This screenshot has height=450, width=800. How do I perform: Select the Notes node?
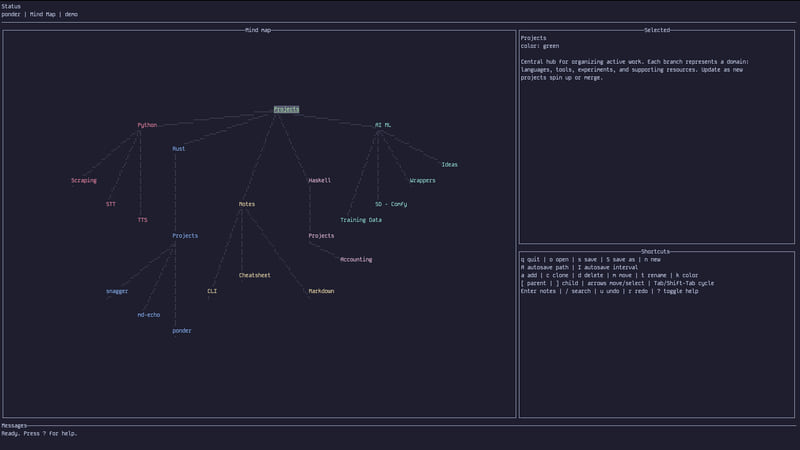[247, 204]
